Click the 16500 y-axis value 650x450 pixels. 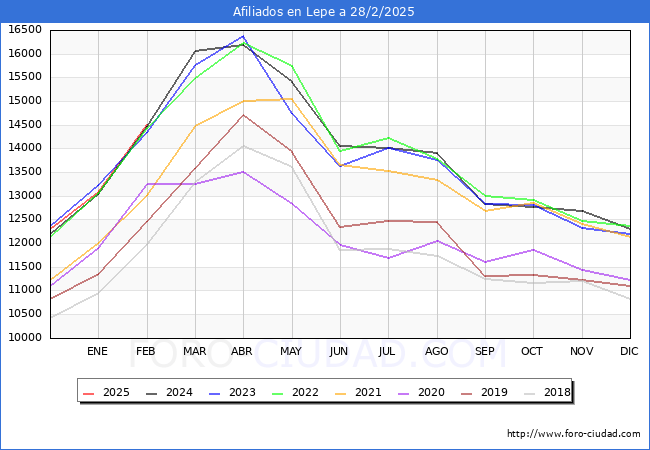click(x=25, y=30)
